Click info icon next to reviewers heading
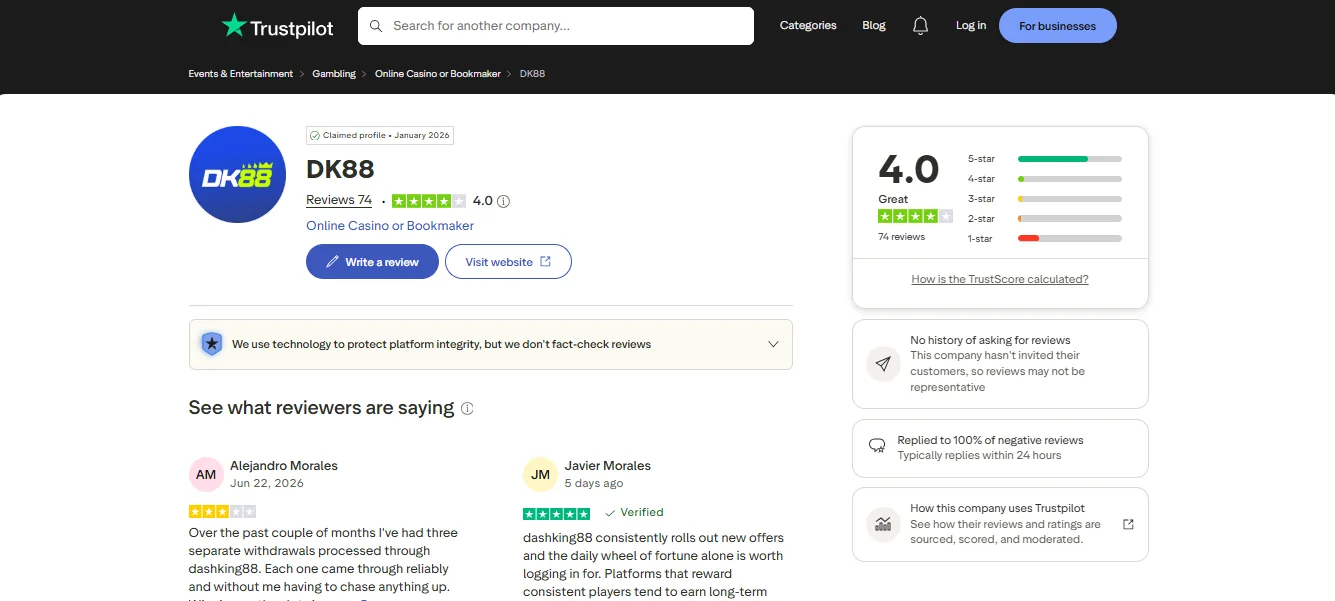 click(x=467, y=408)
